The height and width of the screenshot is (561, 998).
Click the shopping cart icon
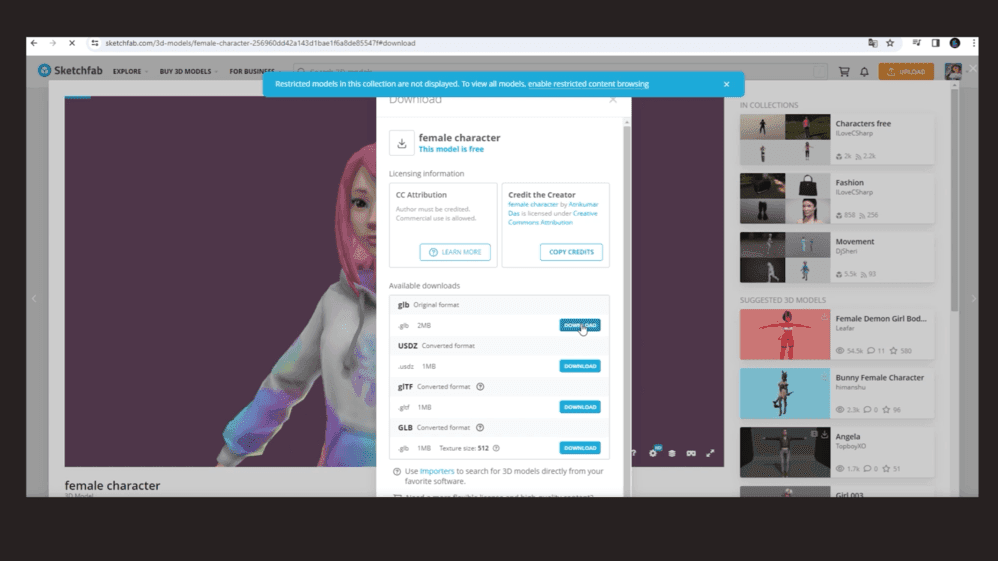tap(844, 71)
